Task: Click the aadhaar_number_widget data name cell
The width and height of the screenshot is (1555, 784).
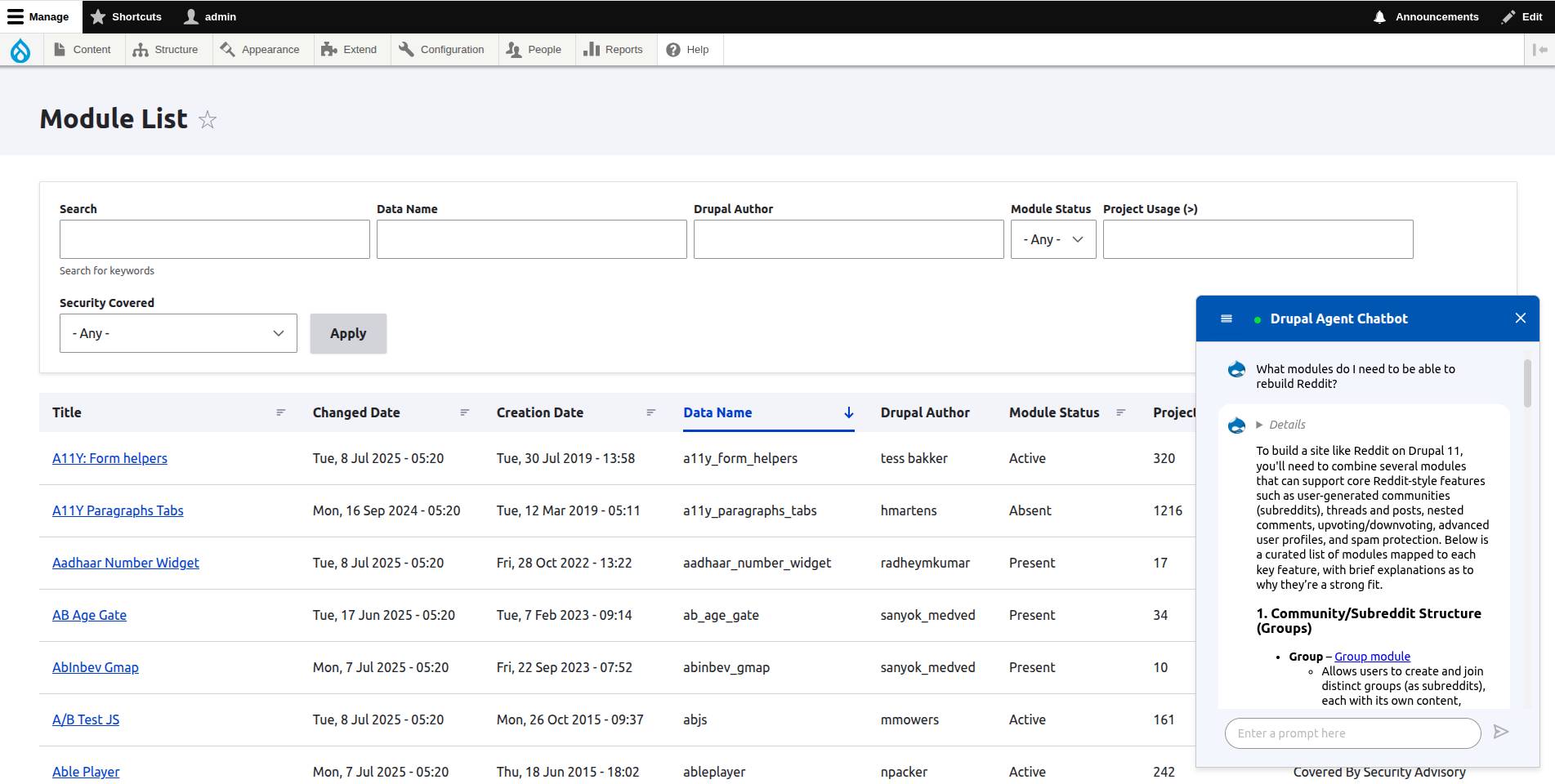Action: point(757,563)
